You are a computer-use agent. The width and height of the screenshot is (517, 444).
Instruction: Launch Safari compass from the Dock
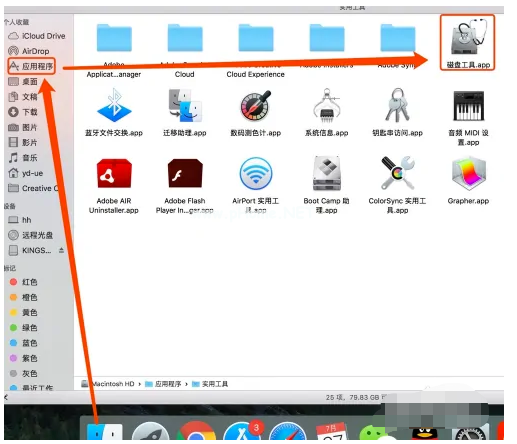[x=288, y=431]
